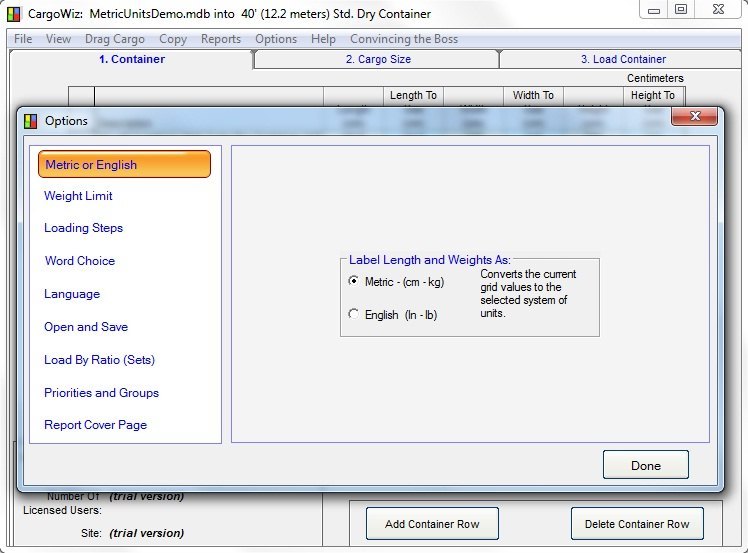The height and width of the screenshot is (553, 748).
Task: Select Report Cover Page option
Action: click(x=95, y=425)
